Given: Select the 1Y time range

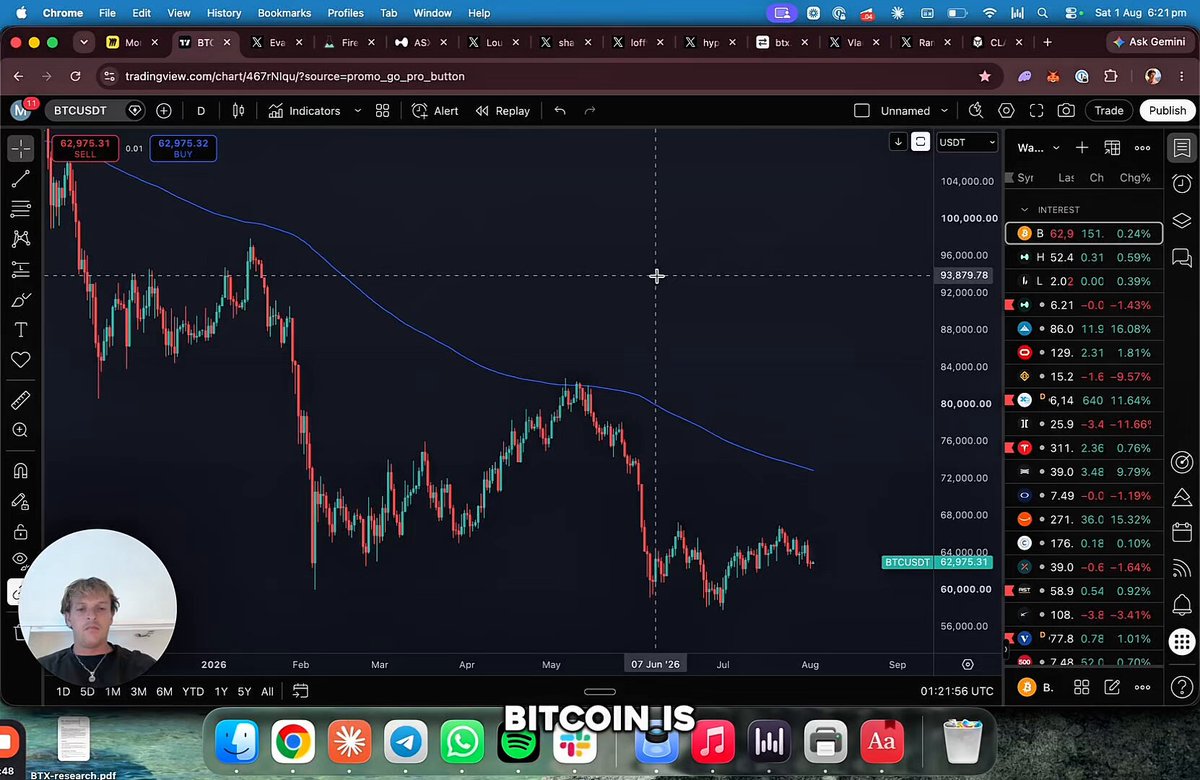Looking at the screenshot, I should (221, 691).
